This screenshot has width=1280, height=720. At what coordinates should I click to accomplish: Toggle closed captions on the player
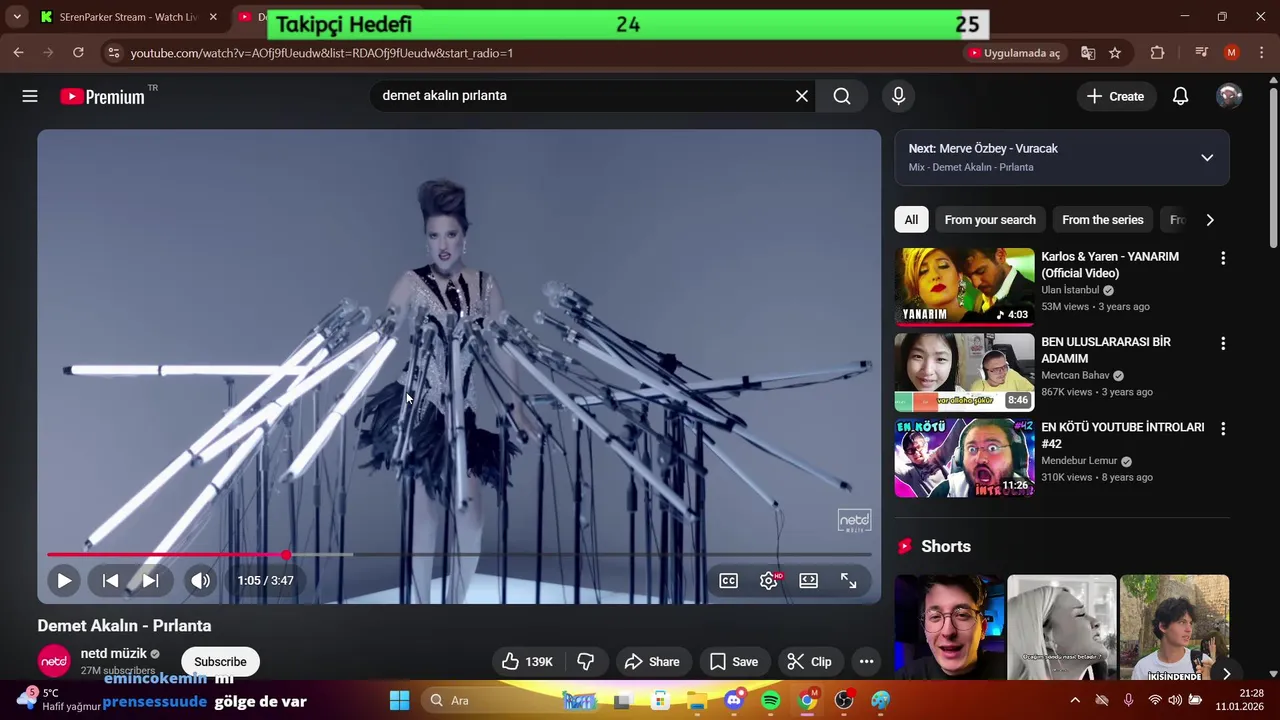729,581
